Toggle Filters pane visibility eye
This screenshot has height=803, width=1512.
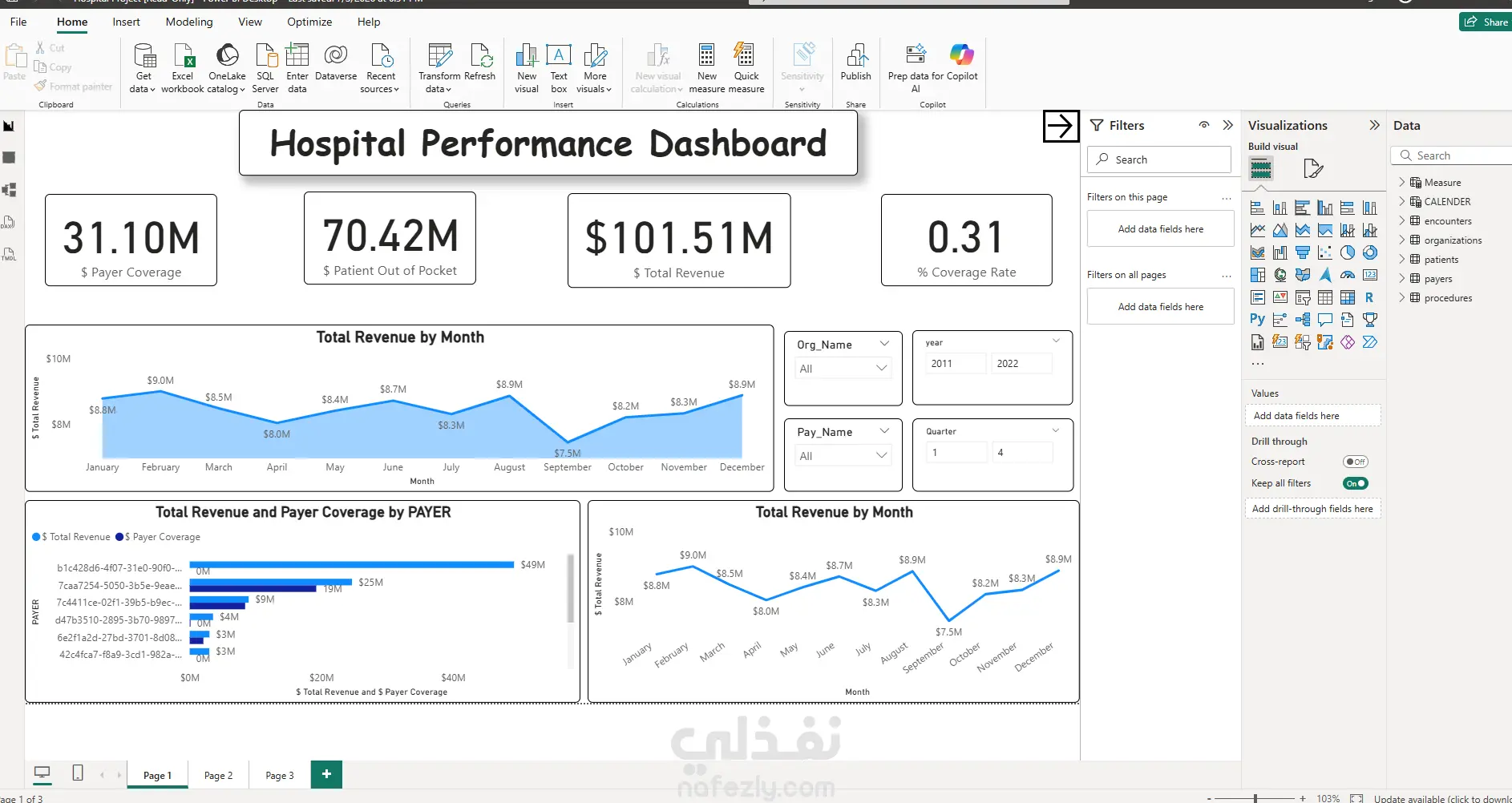pos(1204,125)
